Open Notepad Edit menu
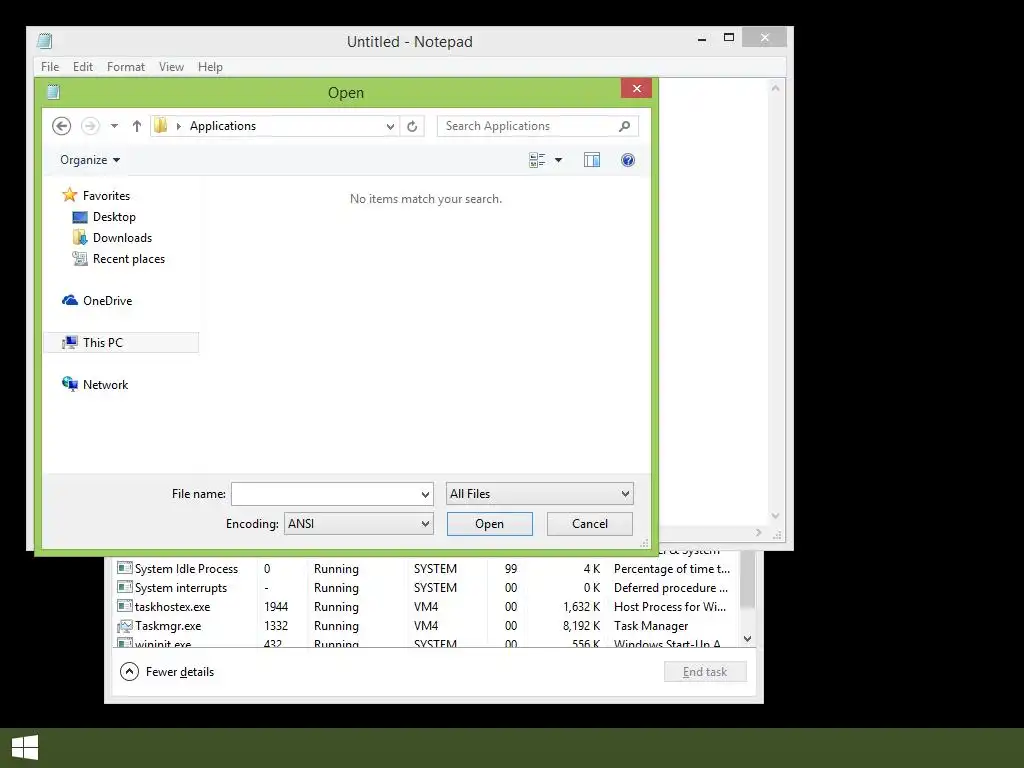This screenshot has width=1024, height=768. point(83,67)
